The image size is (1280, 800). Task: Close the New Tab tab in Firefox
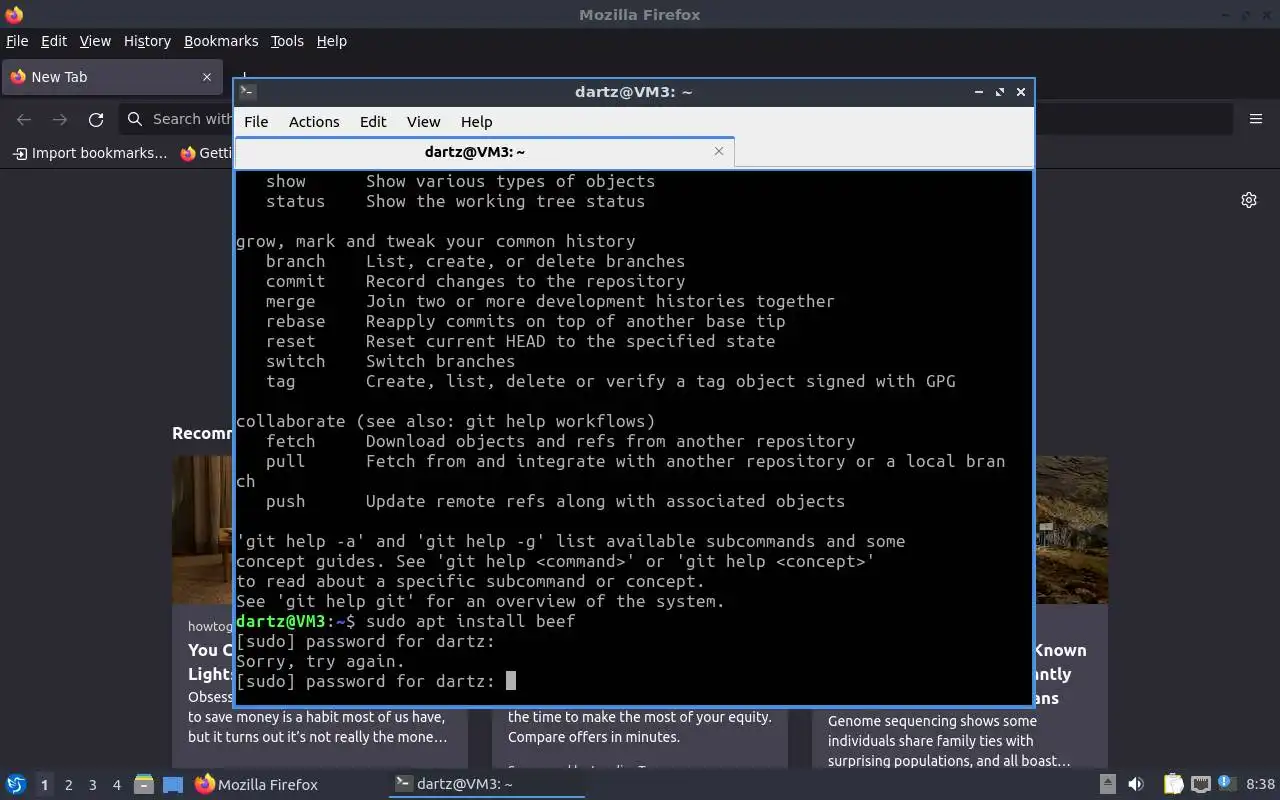point(207,77)
